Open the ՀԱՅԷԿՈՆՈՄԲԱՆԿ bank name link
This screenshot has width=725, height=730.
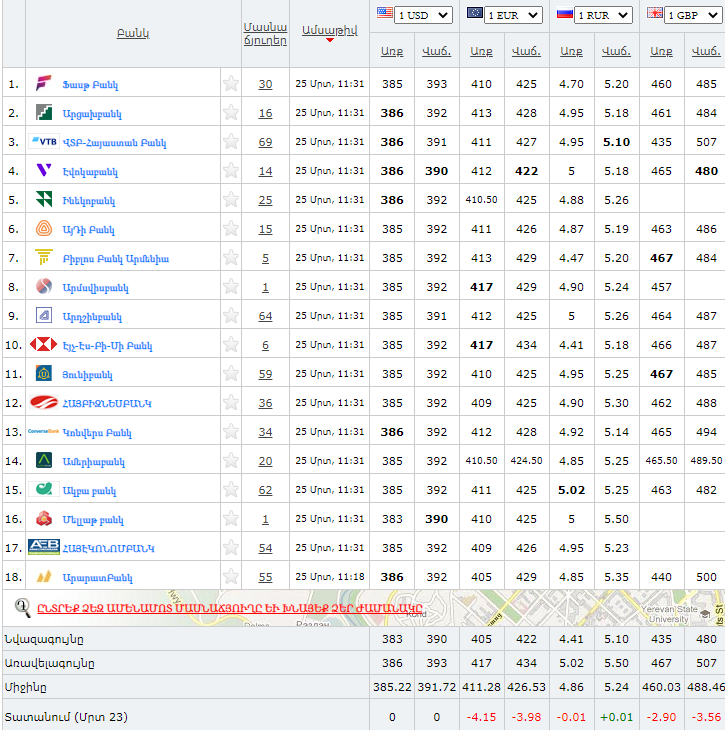pyautogui.click(x=108, y=548)
